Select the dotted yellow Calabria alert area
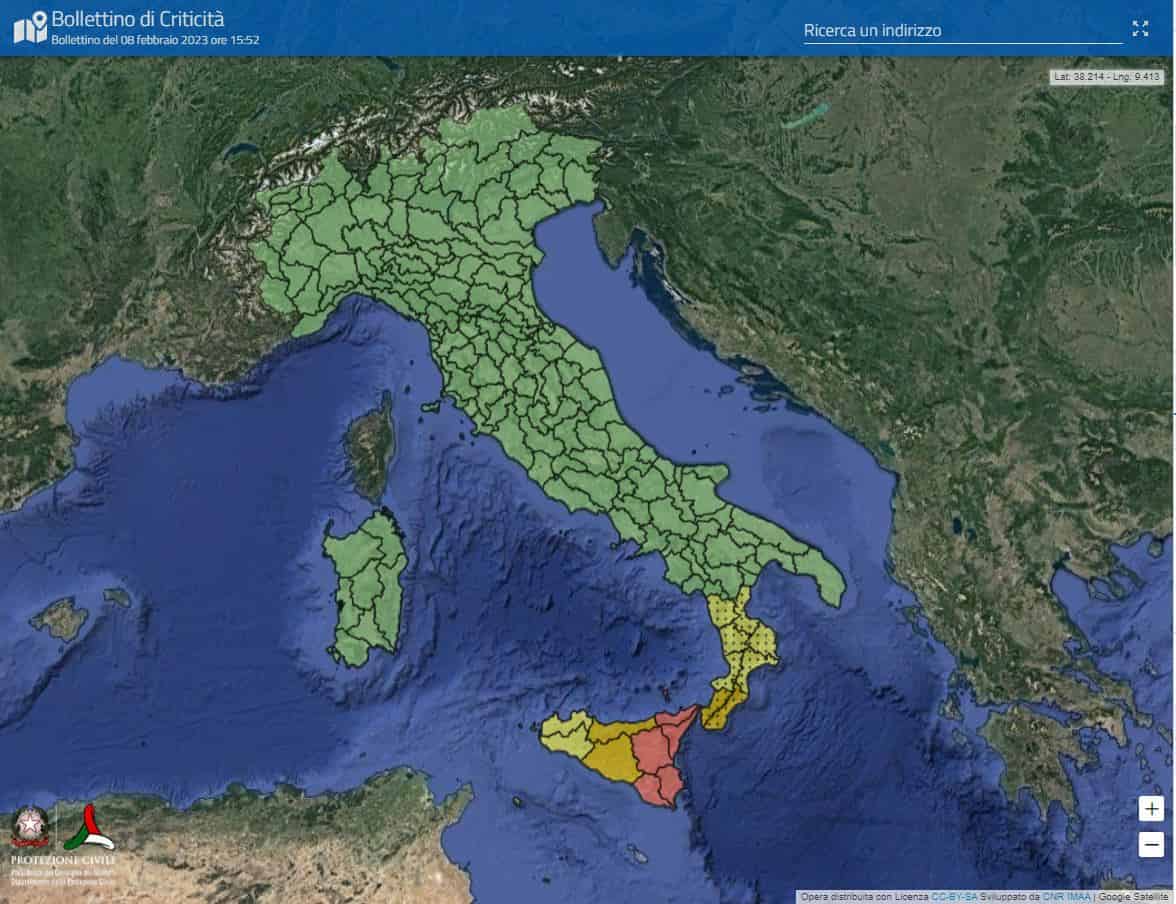 tap(742, 638)
